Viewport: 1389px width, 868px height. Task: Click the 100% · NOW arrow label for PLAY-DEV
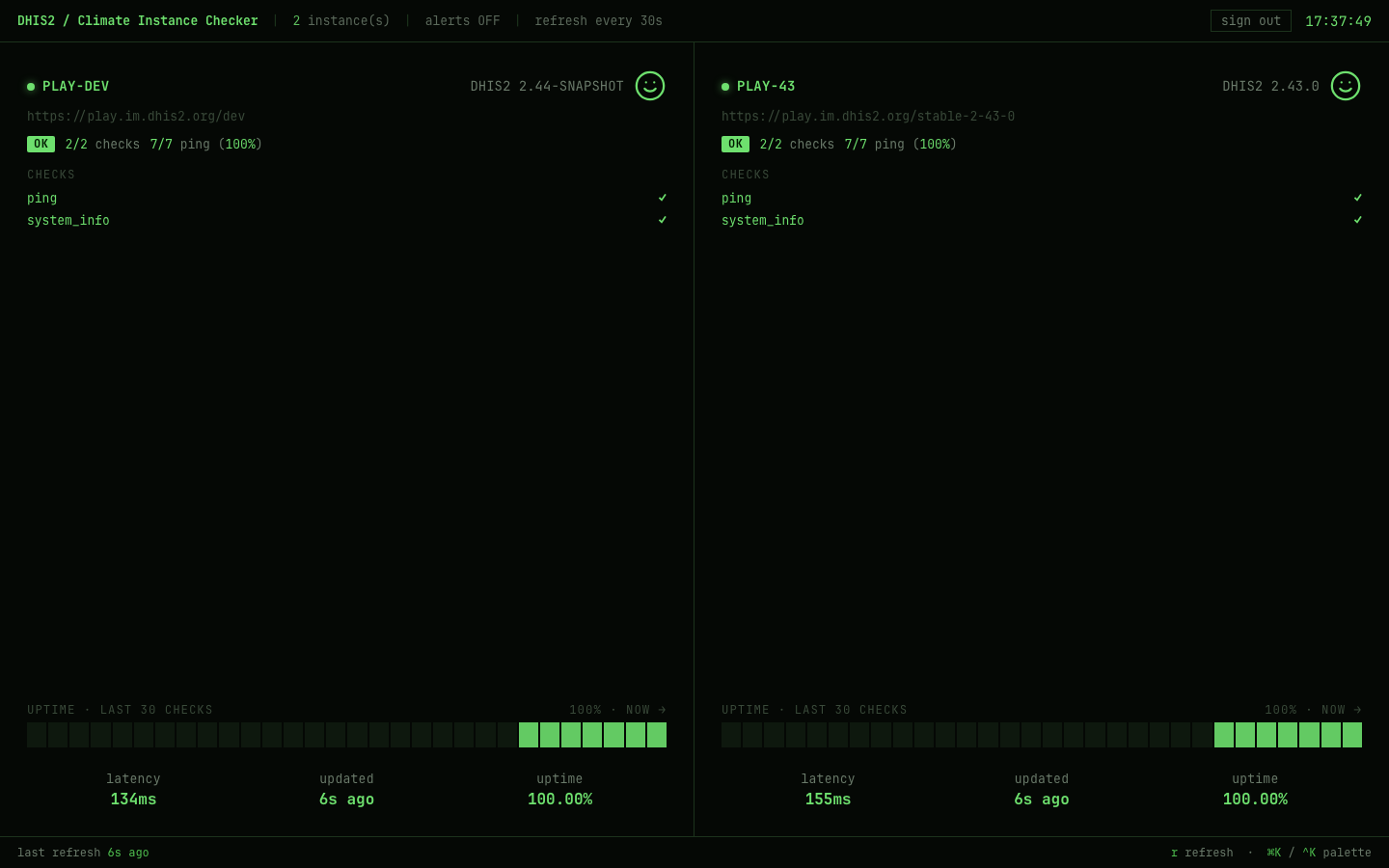[617, 710]
